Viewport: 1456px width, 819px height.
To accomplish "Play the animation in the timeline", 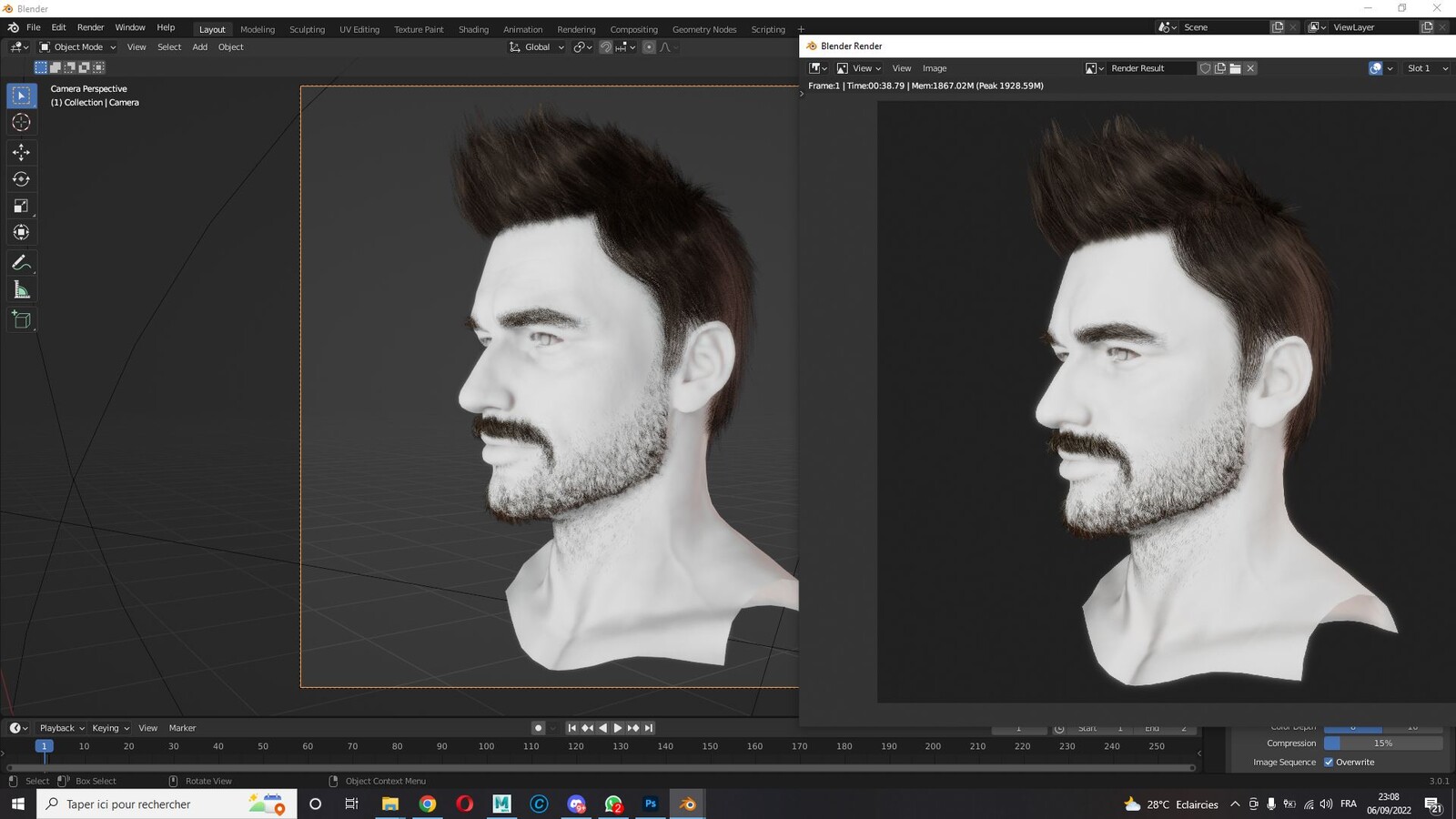I will tap(618, 728).
